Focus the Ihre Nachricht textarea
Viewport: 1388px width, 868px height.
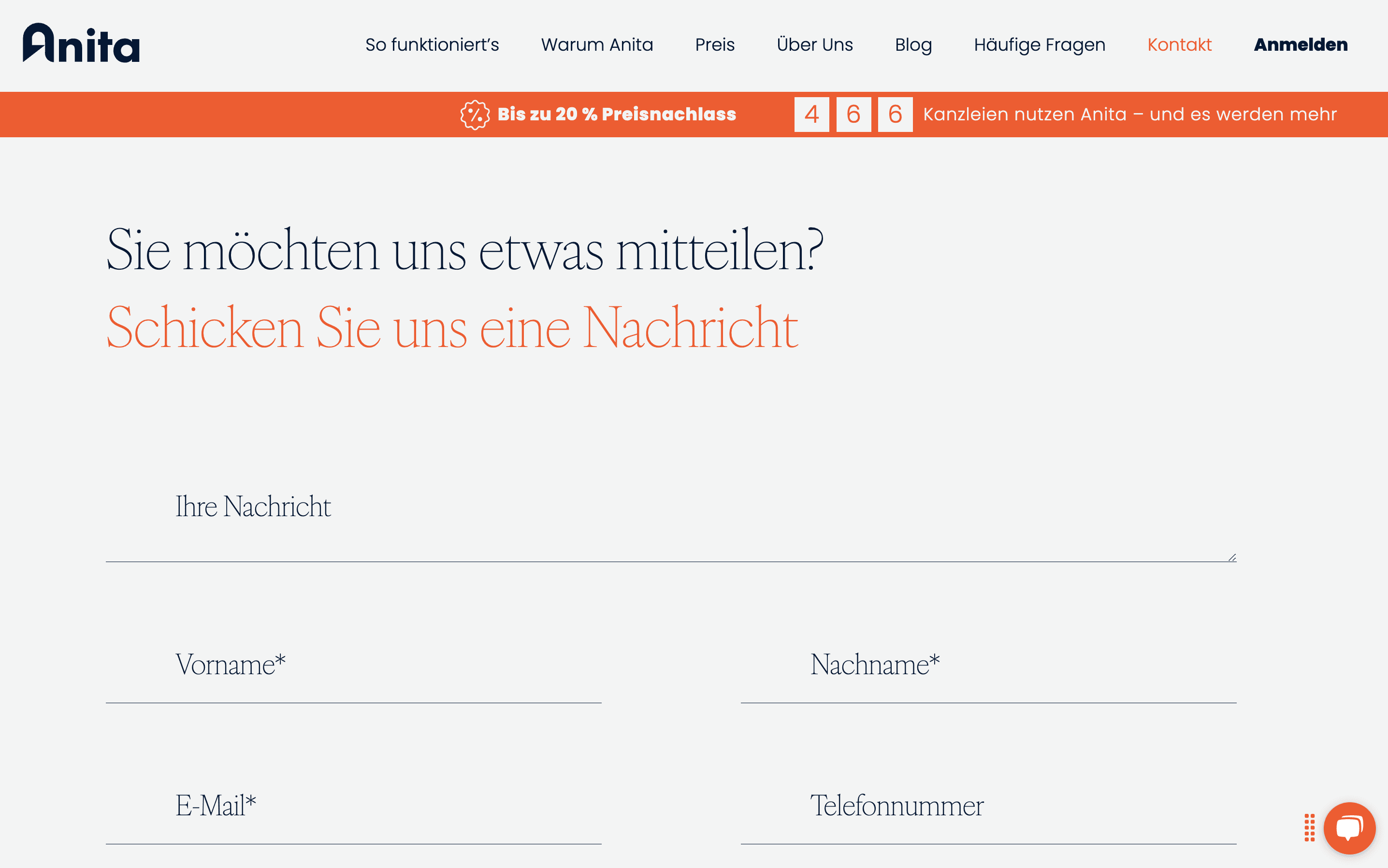point(670,517)
